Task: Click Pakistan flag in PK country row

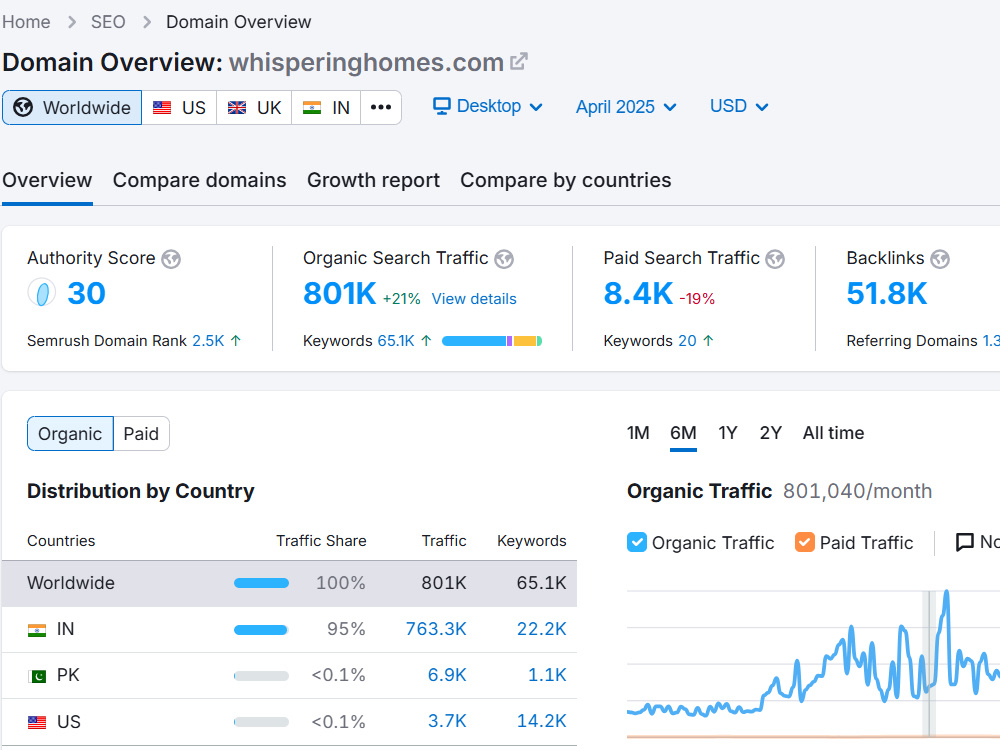Action: (x=37, y=676)
